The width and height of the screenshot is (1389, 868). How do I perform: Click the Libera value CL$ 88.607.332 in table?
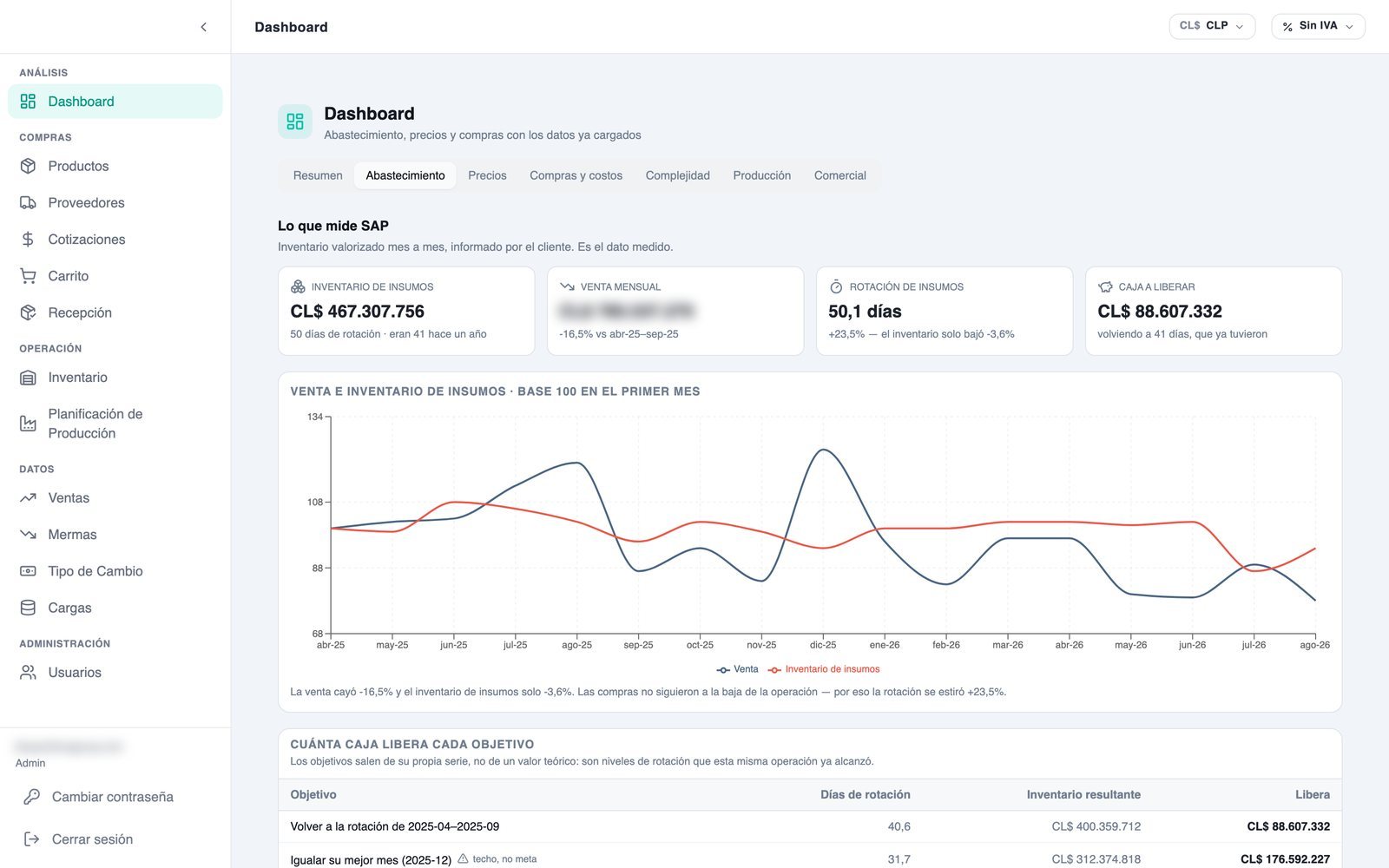1288,826
